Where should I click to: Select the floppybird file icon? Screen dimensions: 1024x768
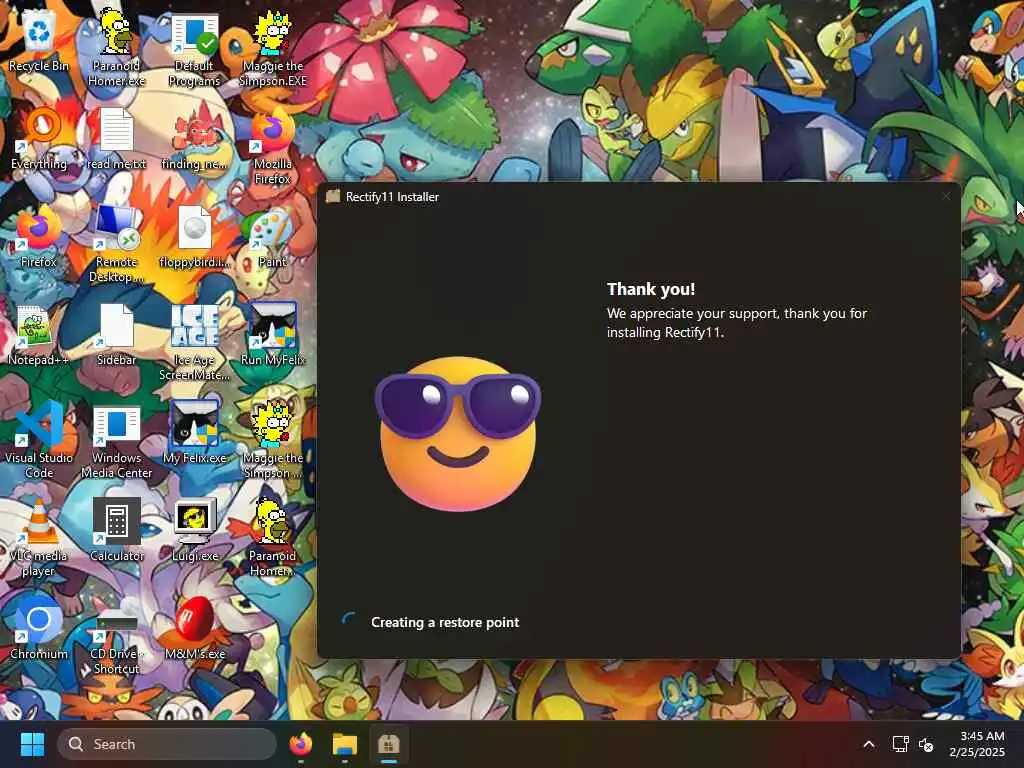tap(195, 236)
